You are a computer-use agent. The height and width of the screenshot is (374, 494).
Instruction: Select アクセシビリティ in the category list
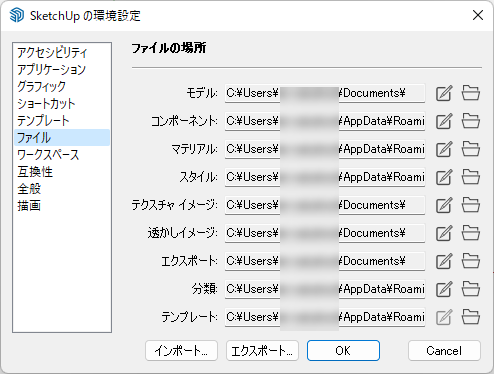(62, 53)
